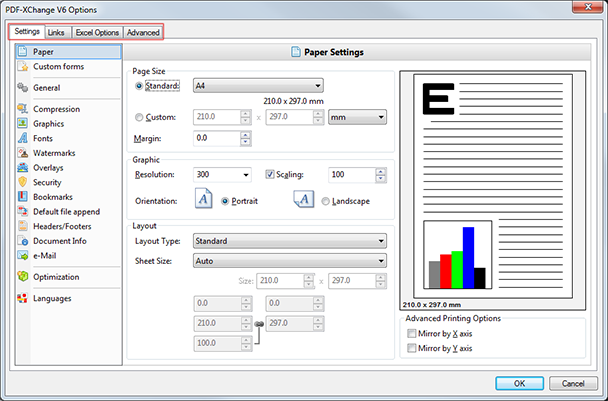Toggle the Scaling checkbox
608x401 pixels.
pos(270,175)
